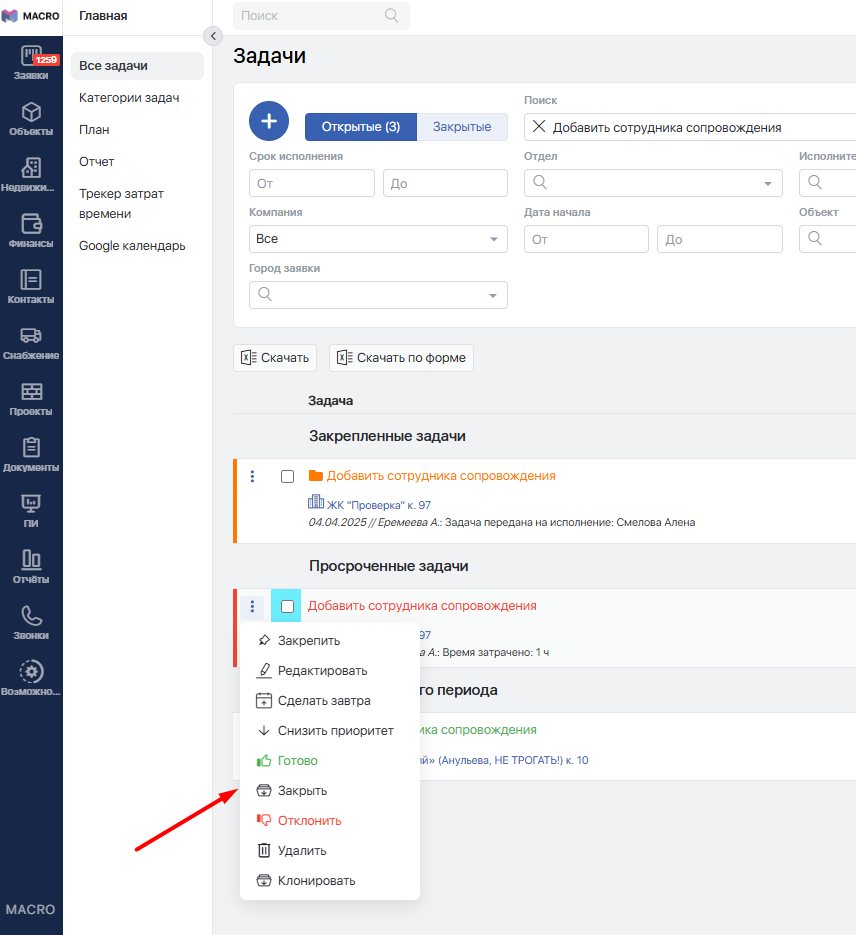Image resolution: width=856 pixels, height=935 pixels.
Task: Select Готово in the context menu
Action: pyautogui.click(x=297, y=761)
